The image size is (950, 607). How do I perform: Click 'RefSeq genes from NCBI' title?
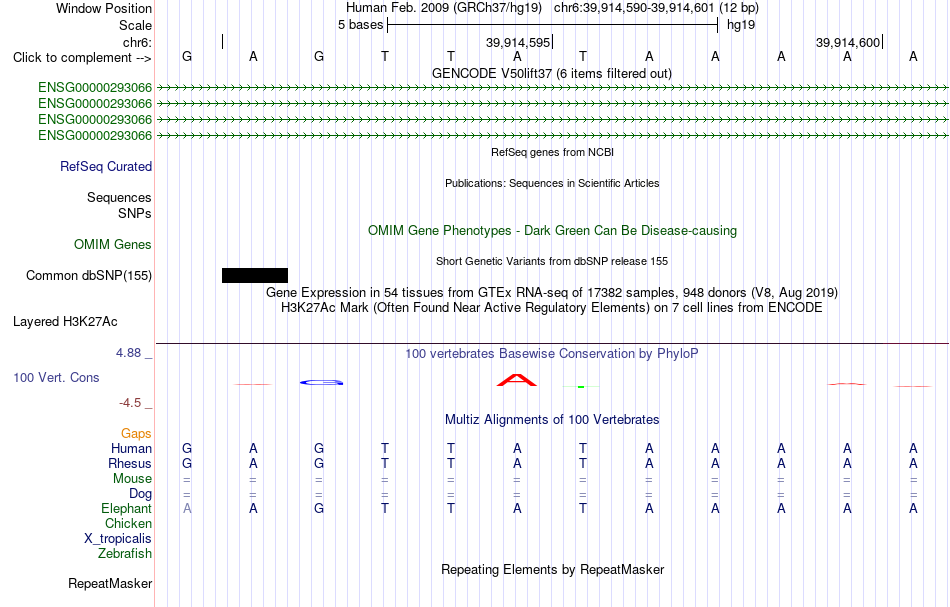(x=553, y=152)
